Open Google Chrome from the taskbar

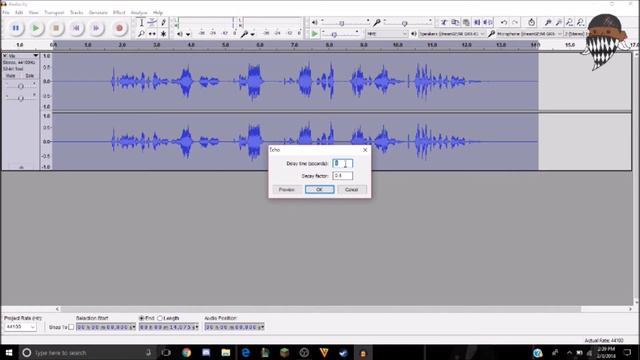187,352
